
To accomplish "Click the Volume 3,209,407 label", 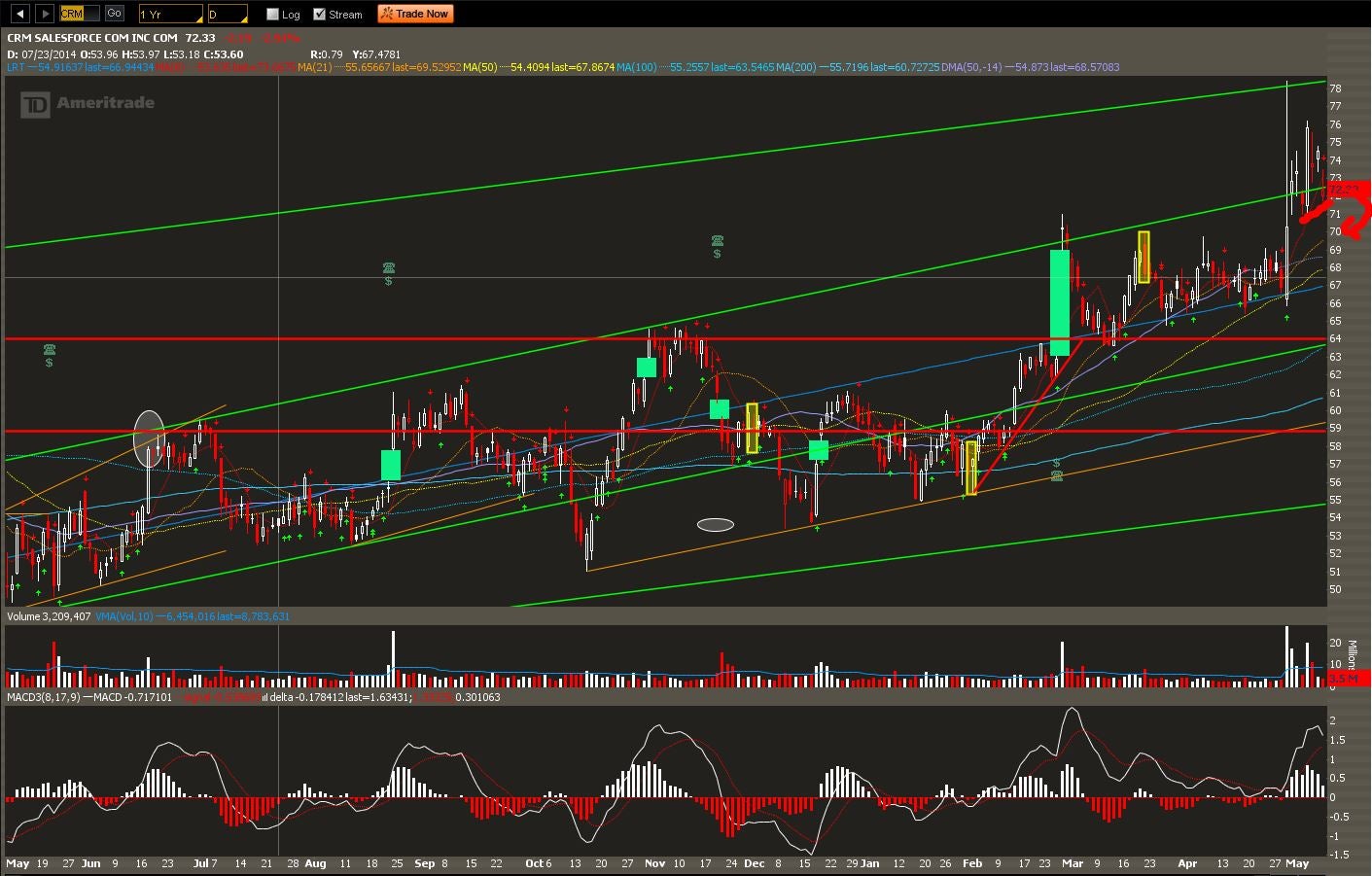I will pyautogui.click(x=49, y=616).
